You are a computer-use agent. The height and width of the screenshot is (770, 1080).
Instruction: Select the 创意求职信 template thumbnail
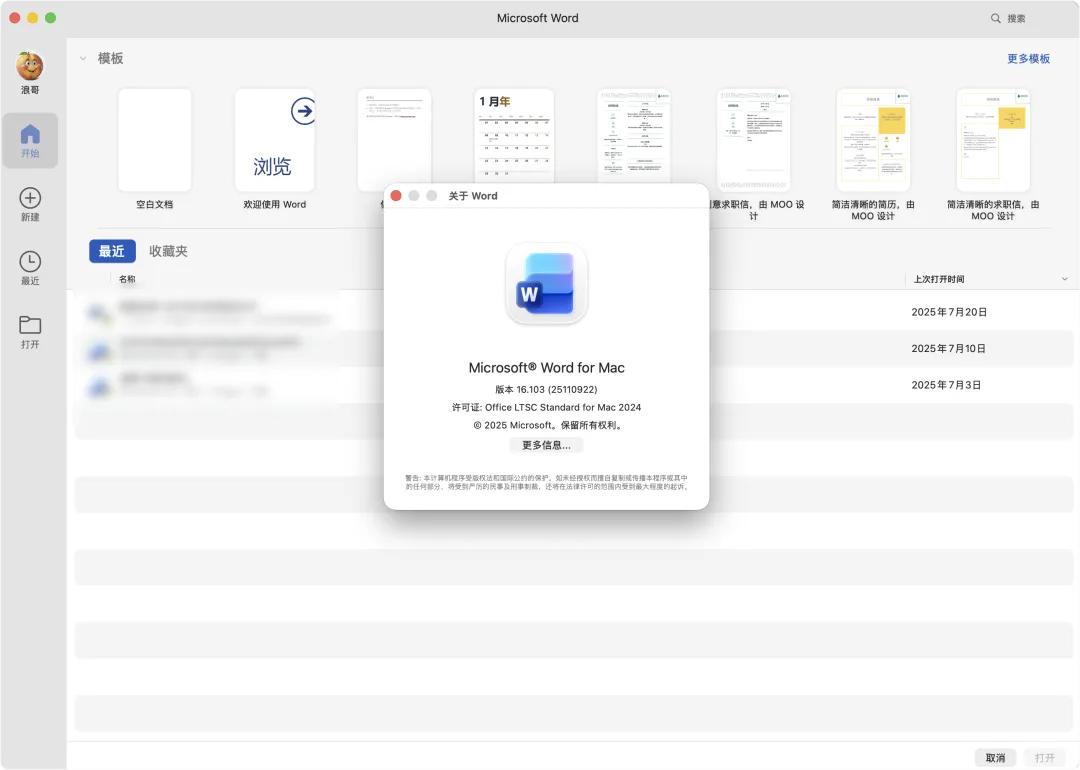point(754,140)
